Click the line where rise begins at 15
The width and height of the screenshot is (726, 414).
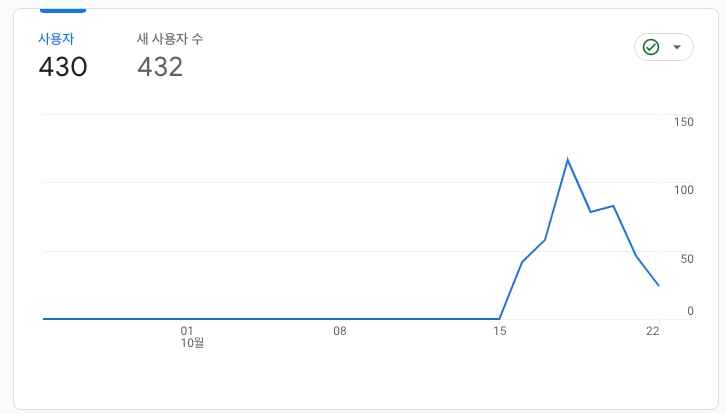click(500, 319)
